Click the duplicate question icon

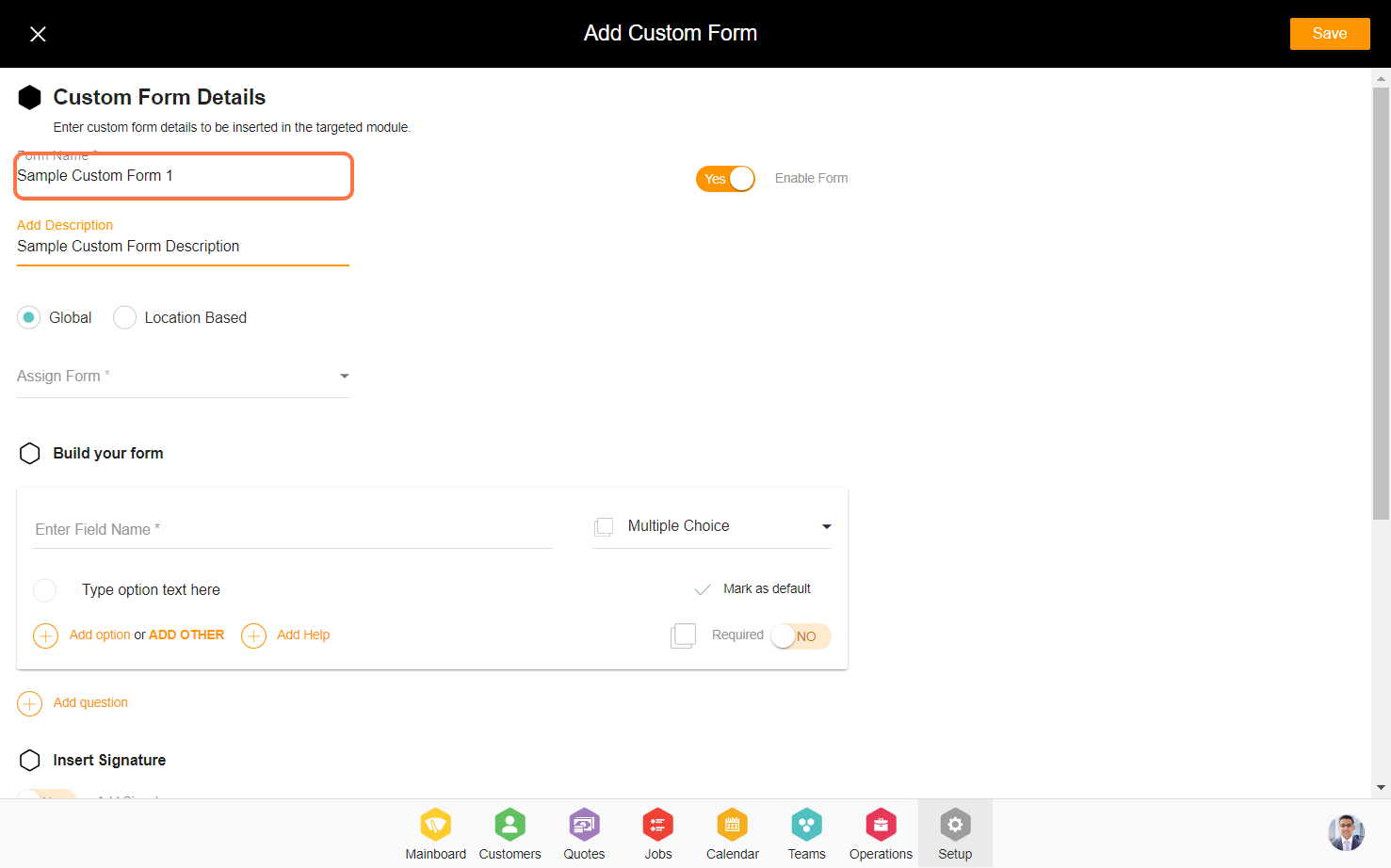[x=683, y=635]
